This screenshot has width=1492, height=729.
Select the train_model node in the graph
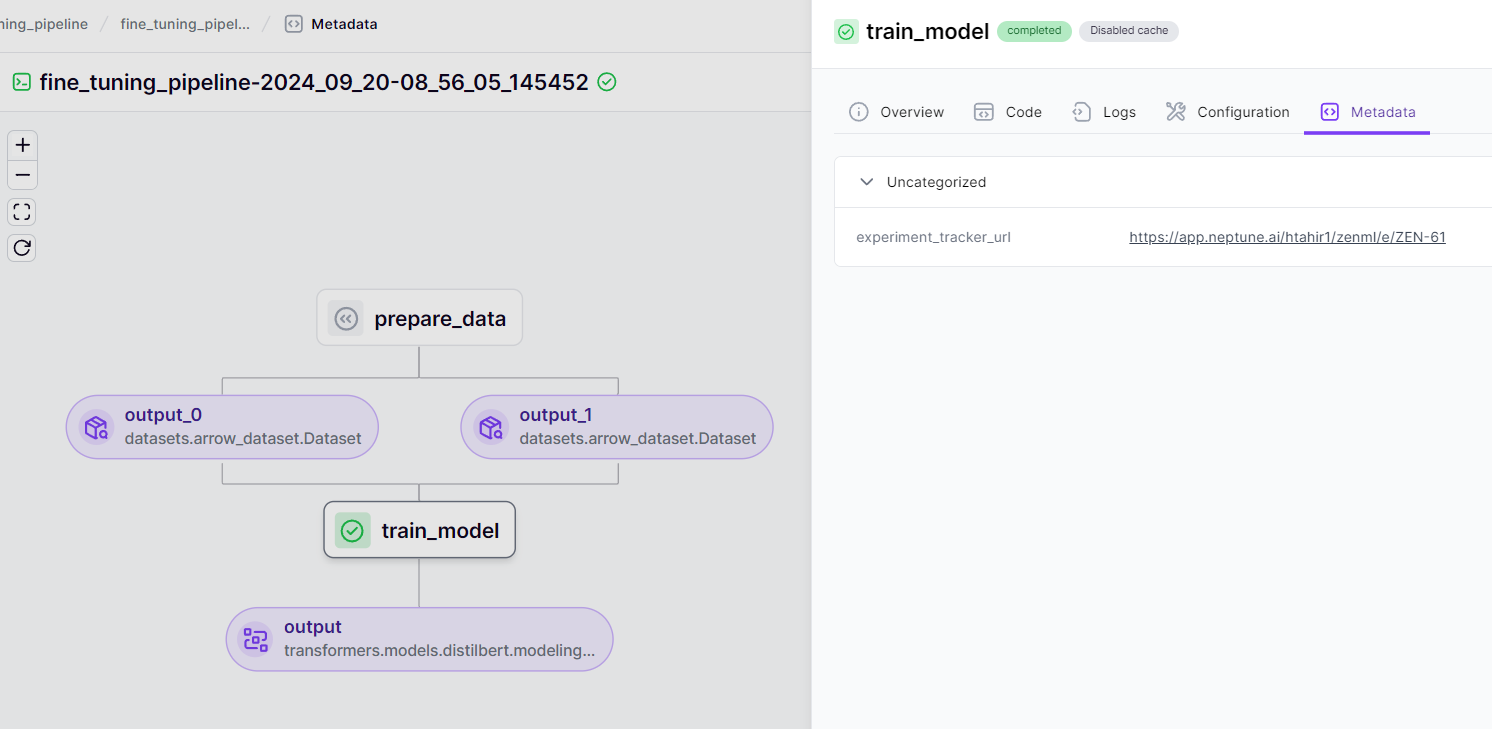[x=419, y=530]
